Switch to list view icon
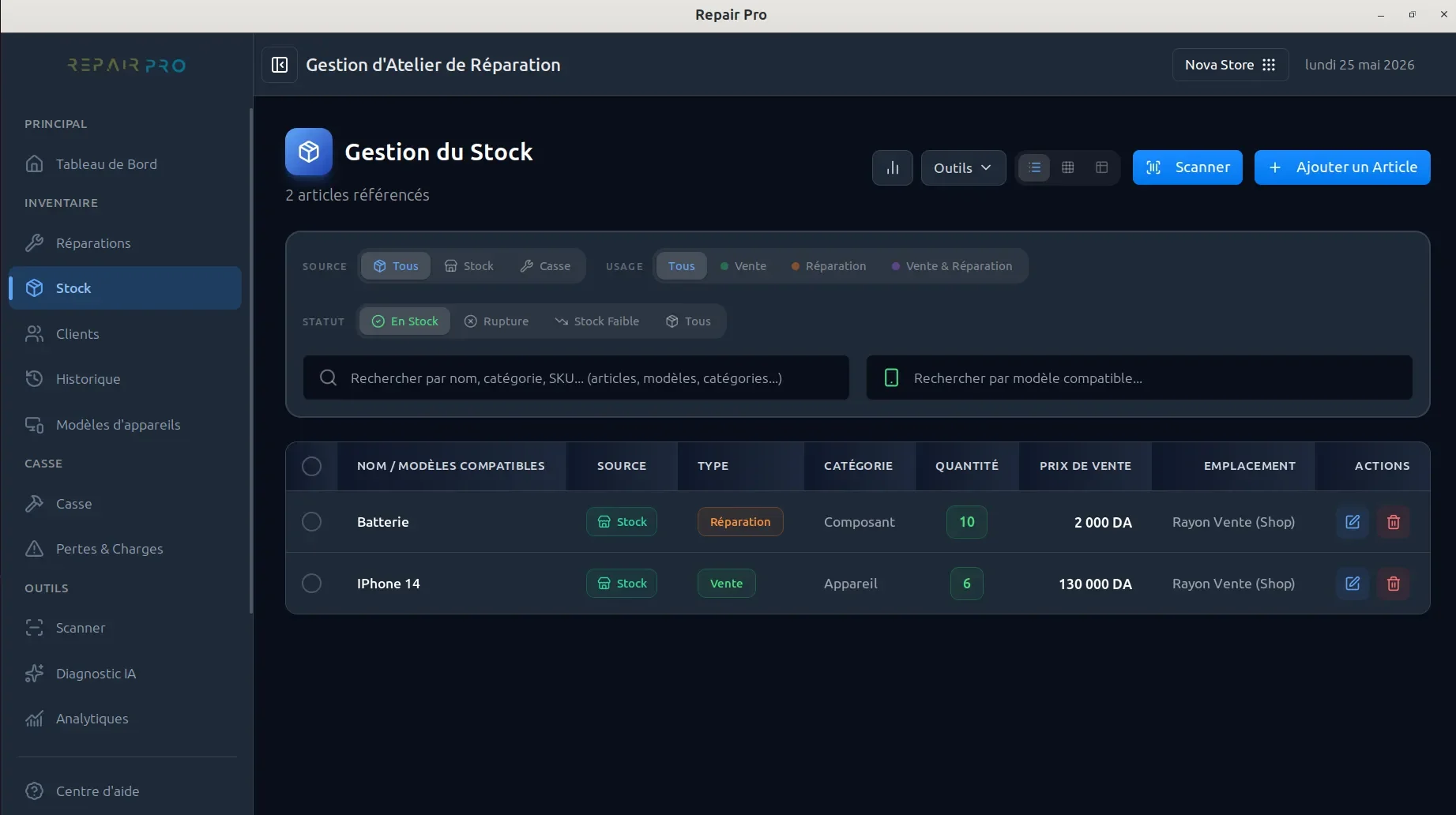Viewport: 1456px width, 815px height. (1034, 167)
